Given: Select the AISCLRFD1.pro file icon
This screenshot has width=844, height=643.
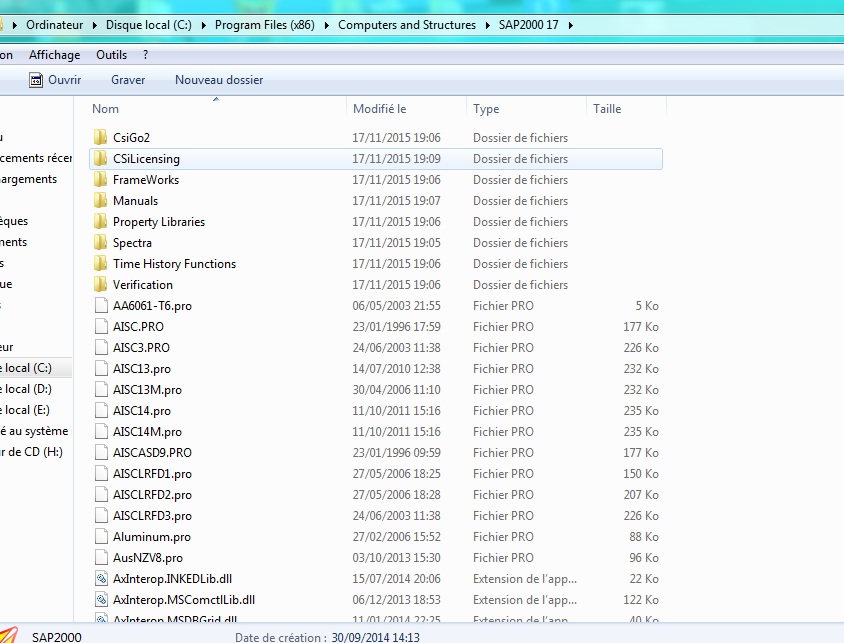Looking at the screenshot, I should [x=101, y=473].
